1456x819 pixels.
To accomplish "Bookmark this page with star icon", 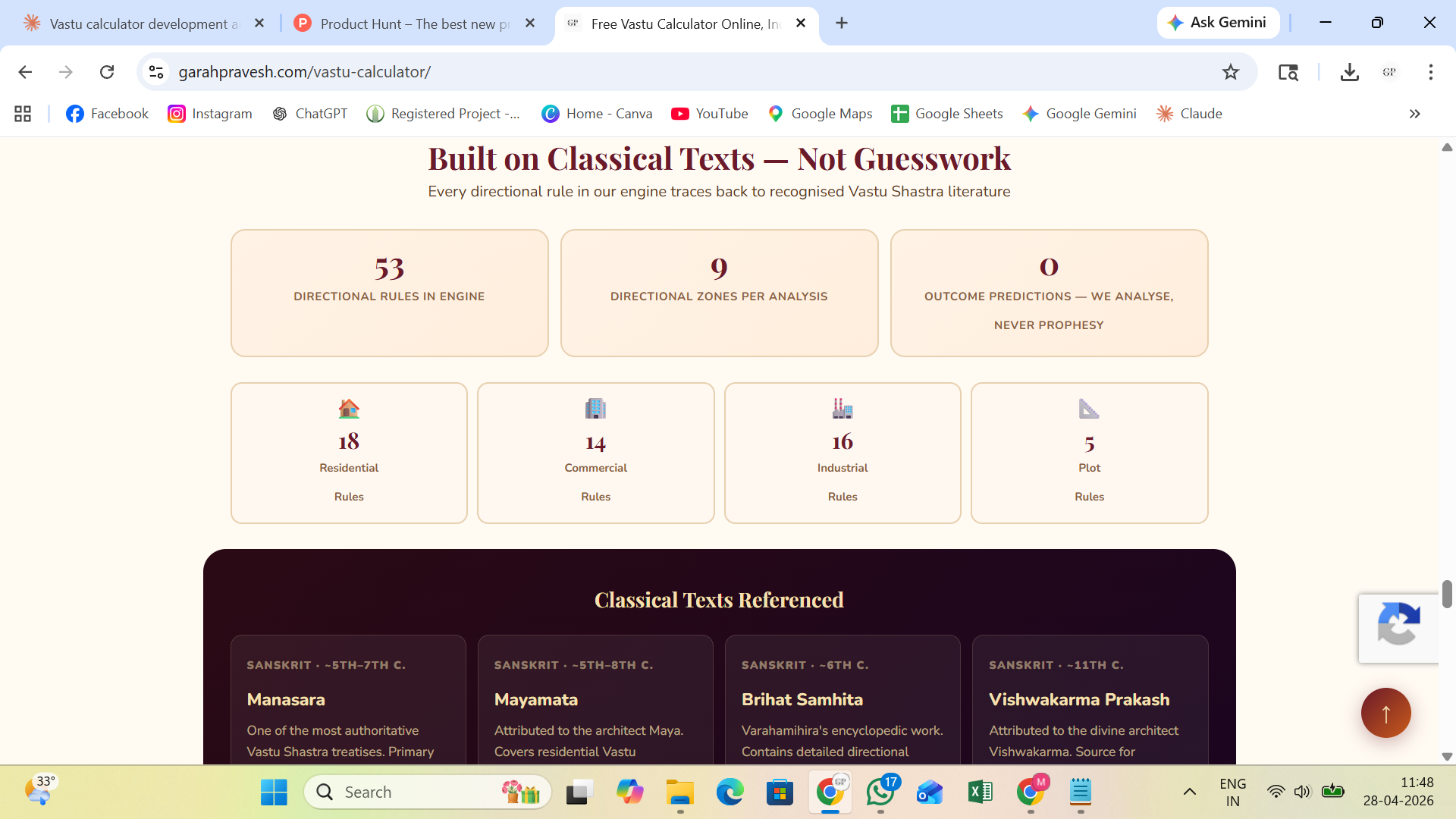I will [1230, 72].
